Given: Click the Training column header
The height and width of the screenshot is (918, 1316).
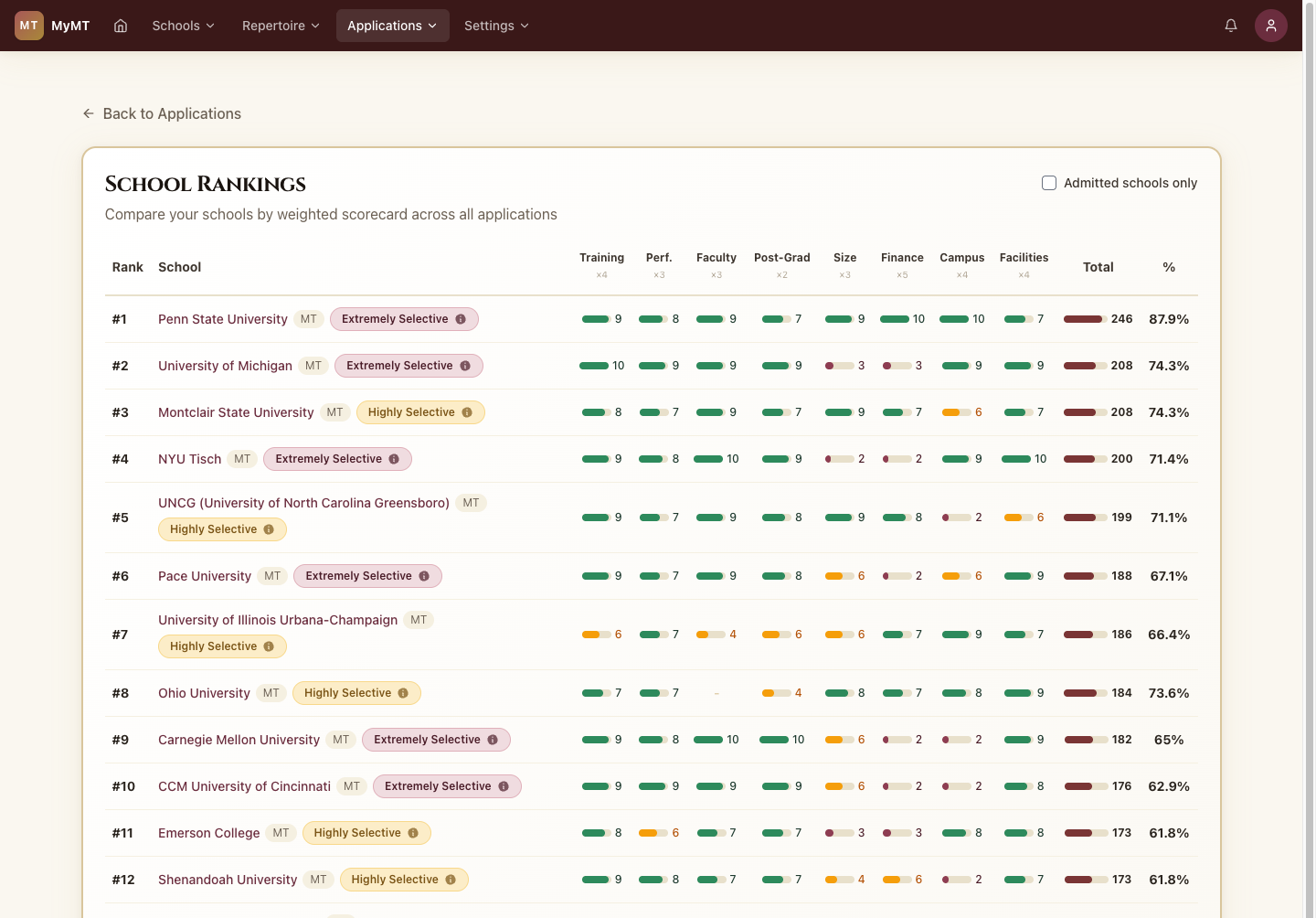Looking at the screenshot, I should [601, 265].
